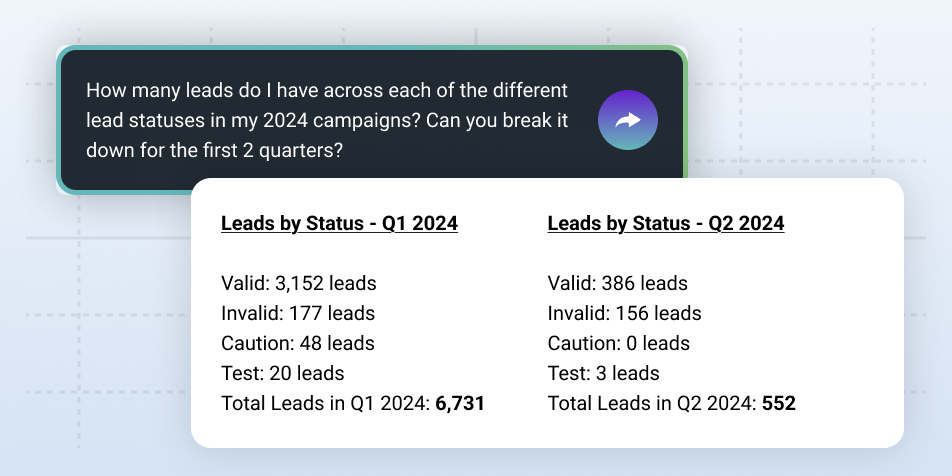Select the Valid: 3,152 leads line

click(x=298, y=283)
